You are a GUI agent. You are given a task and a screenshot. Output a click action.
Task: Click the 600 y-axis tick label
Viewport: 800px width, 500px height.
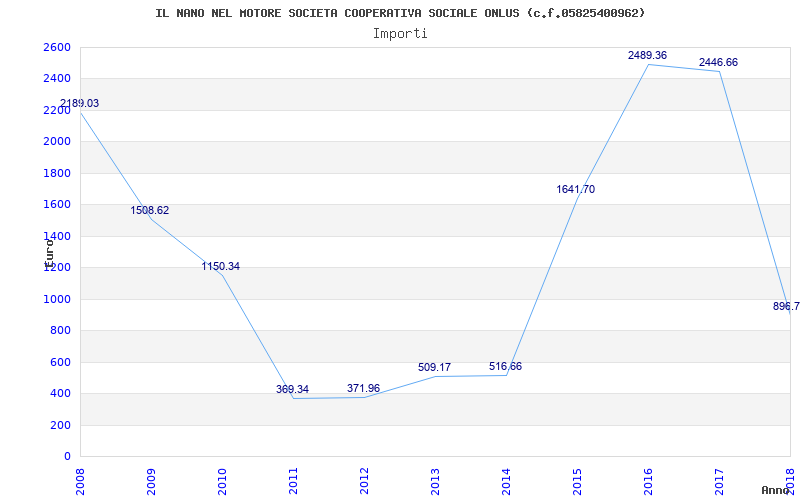coord(61,363)
